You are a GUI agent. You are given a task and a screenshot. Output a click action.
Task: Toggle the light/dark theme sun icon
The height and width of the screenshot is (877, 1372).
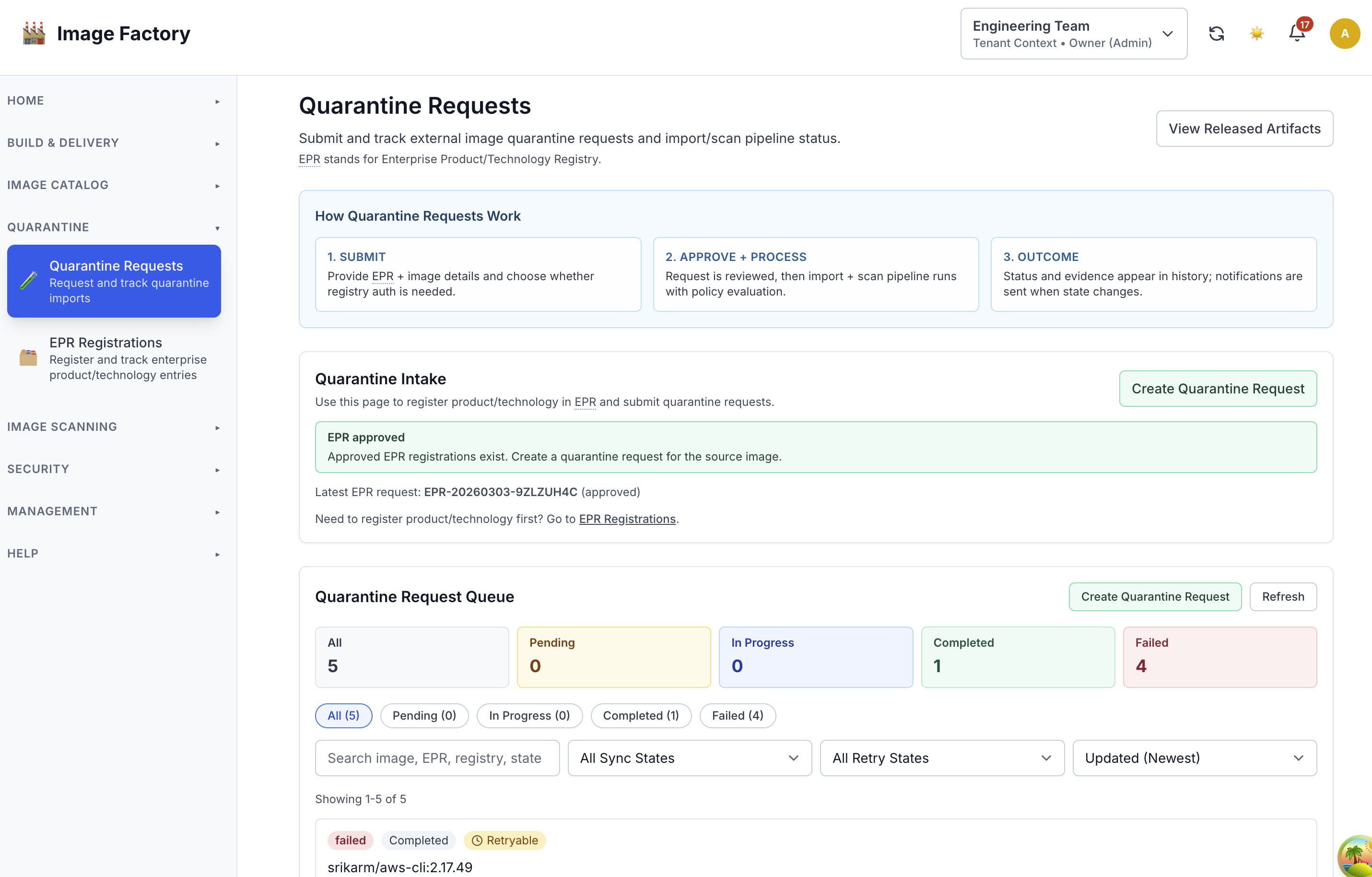(1257, 34)
